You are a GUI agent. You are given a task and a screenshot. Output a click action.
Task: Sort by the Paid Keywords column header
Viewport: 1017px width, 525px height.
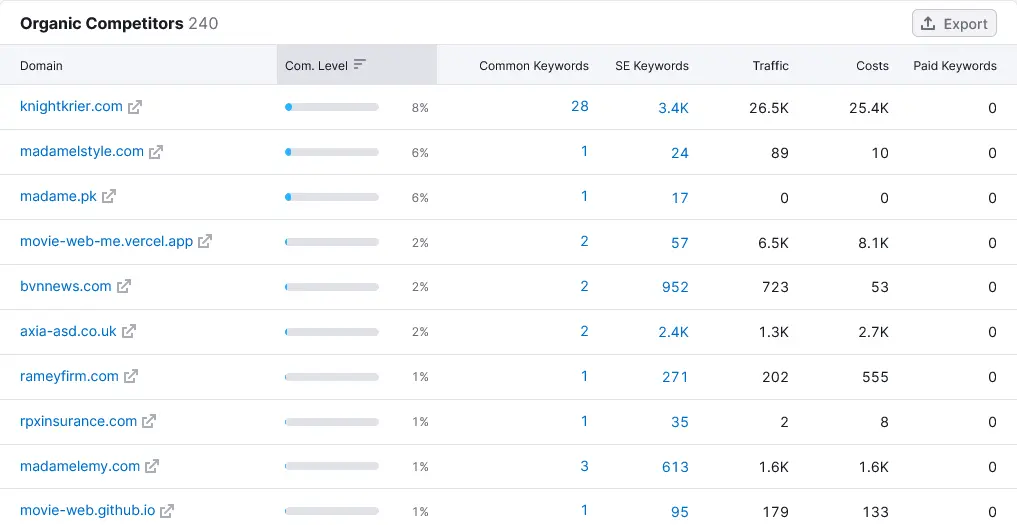pyautogui.click(x=955, y=66)
